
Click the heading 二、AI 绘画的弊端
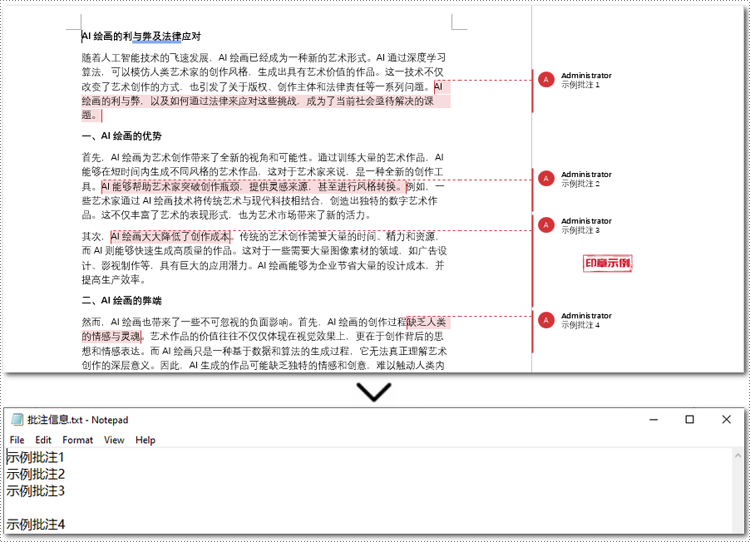pos(121,300)
